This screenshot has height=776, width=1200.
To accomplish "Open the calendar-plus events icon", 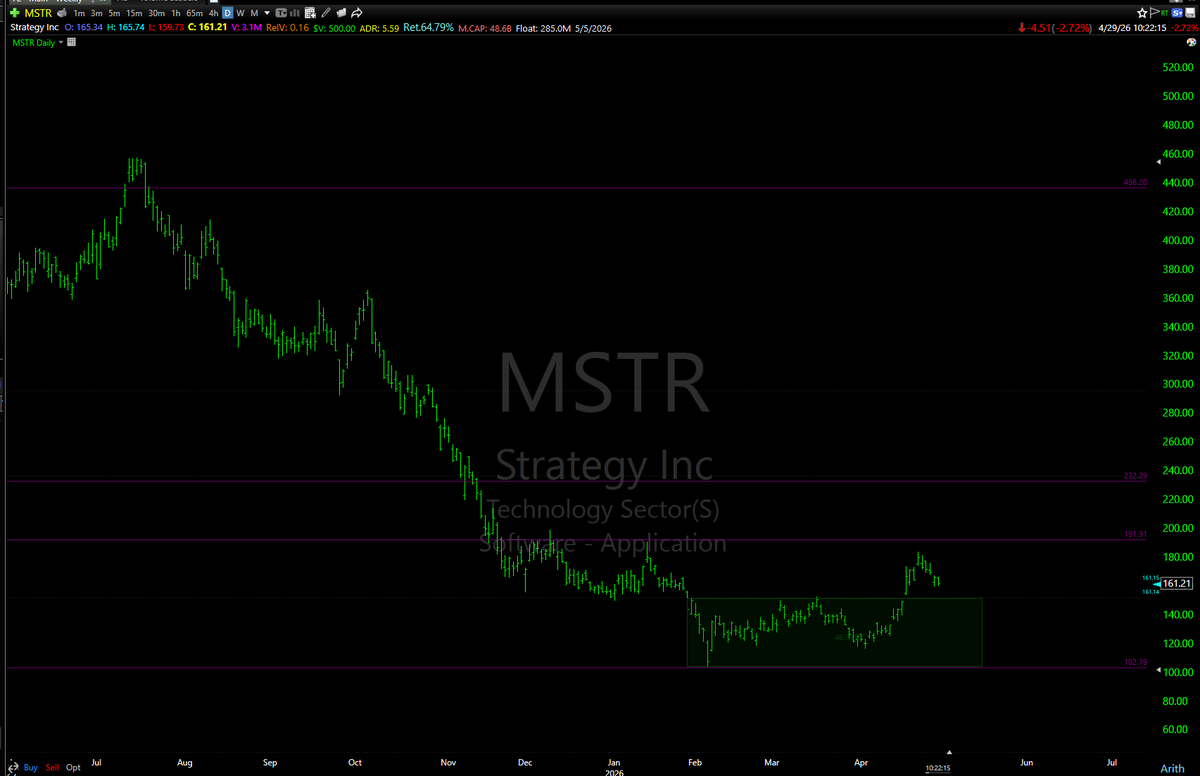I will [x=310, y=13].
